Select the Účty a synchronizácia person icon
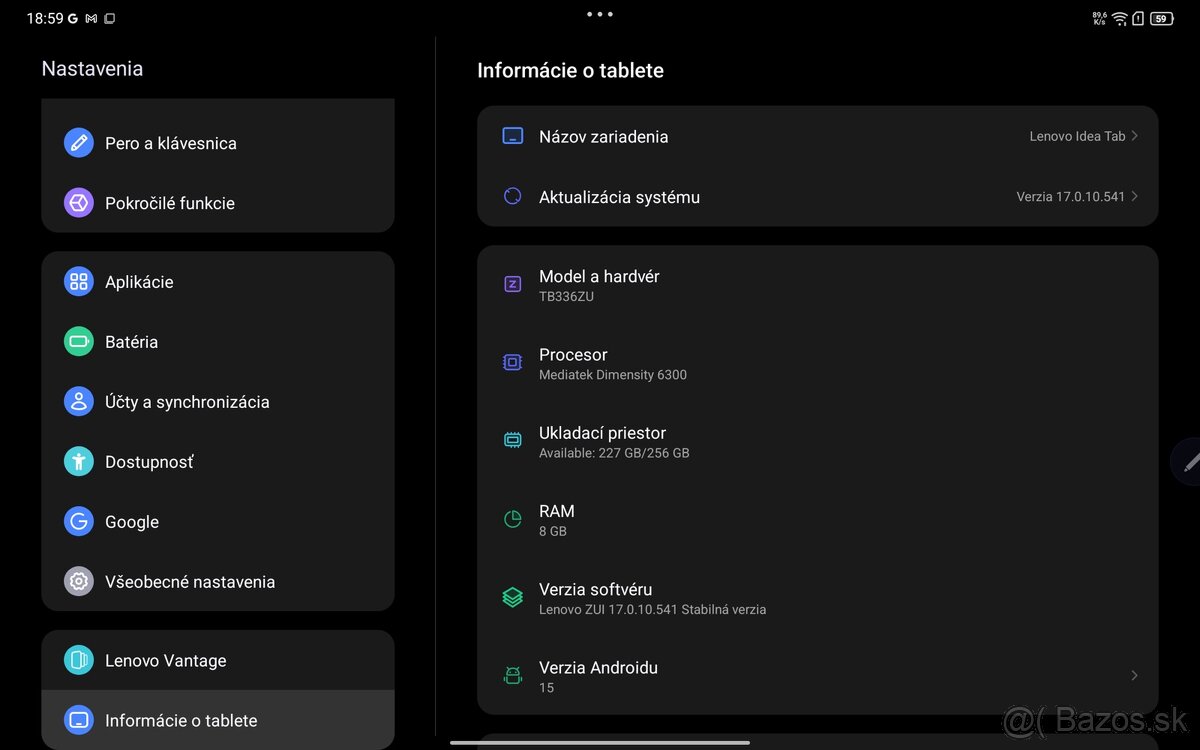 [78, 401]
